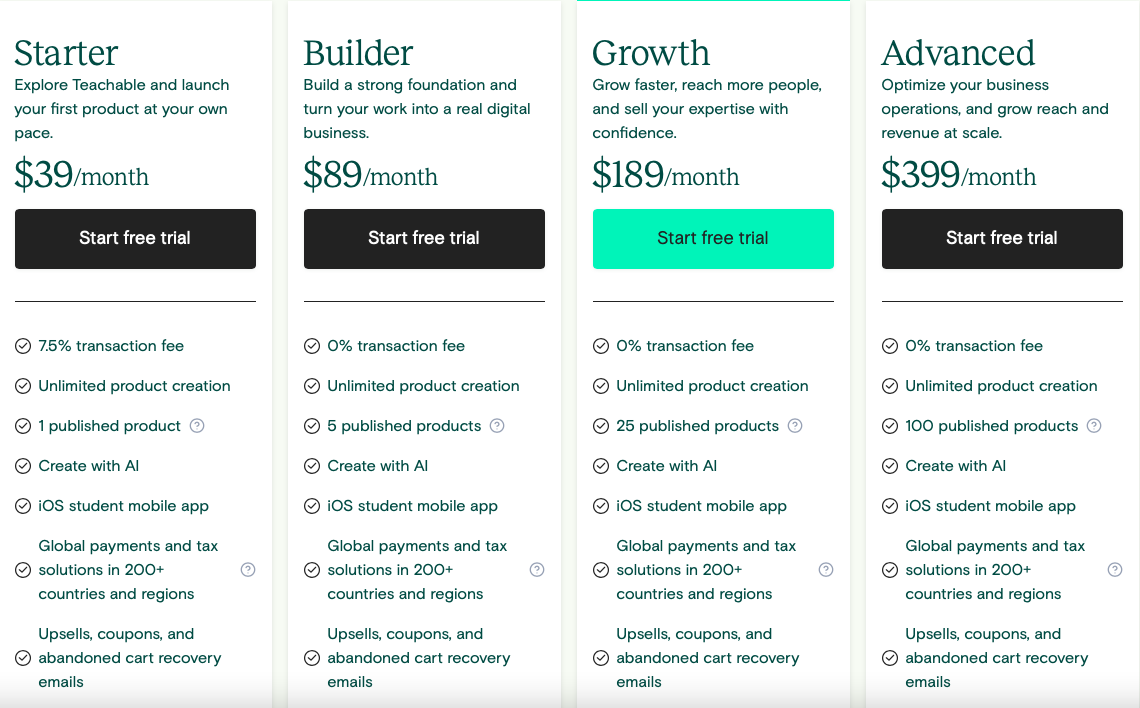Image resolution: width=1140 pixels, height=708 pixels.
Task: Click checkmark beside Builder's Create with AI
Action: tap(312, 466)
